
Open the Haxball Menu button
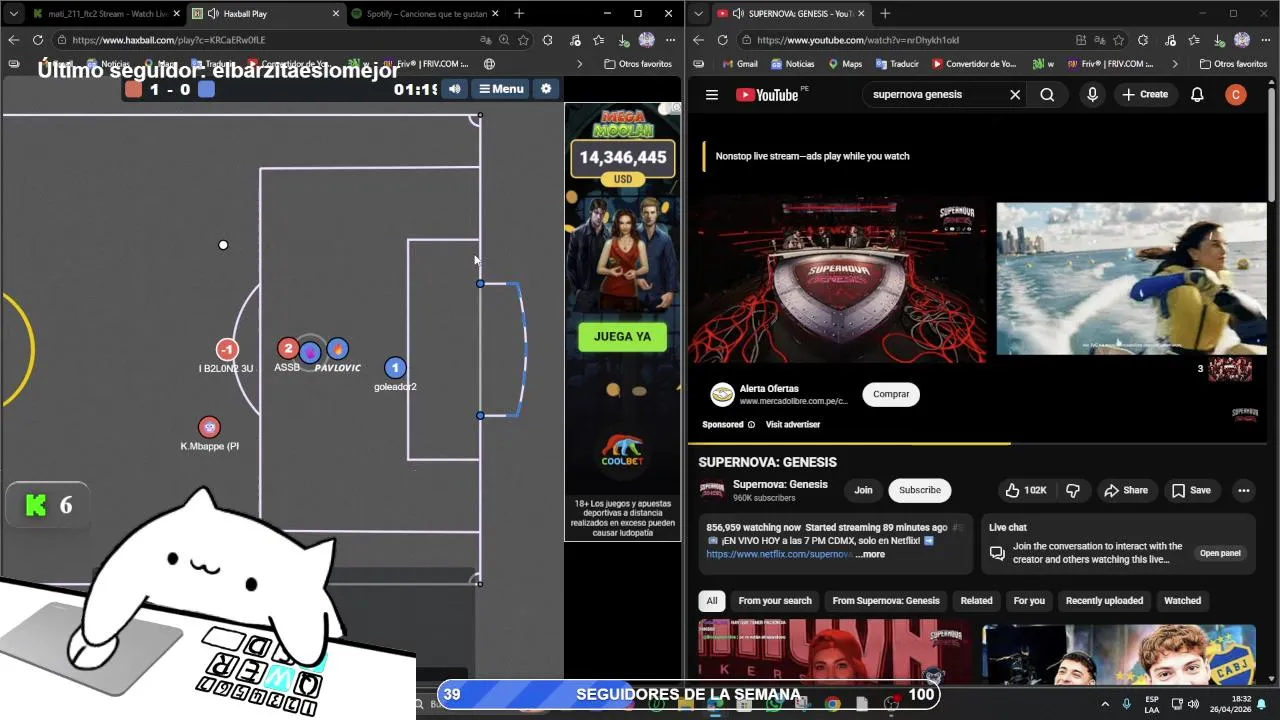coord(501,89)
